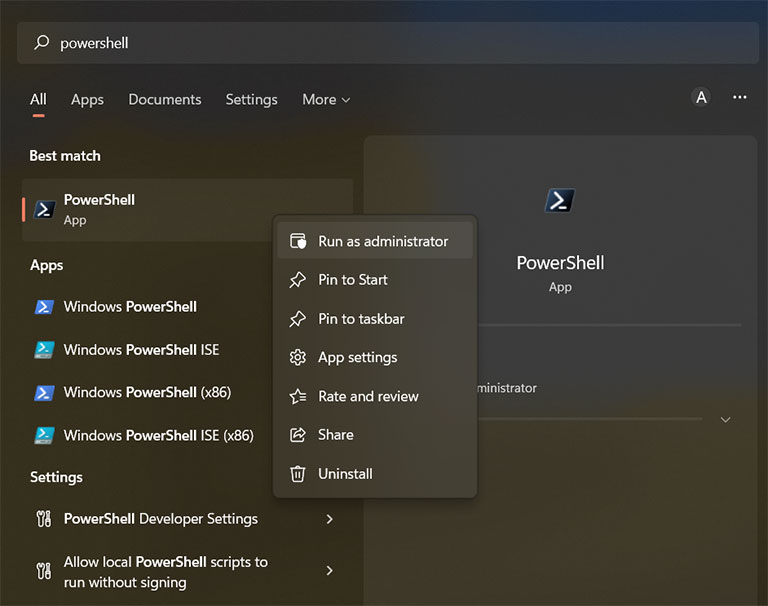The image size is (768, 606).
Task: Click the gear icon for App settings
Action: (297, 358)
